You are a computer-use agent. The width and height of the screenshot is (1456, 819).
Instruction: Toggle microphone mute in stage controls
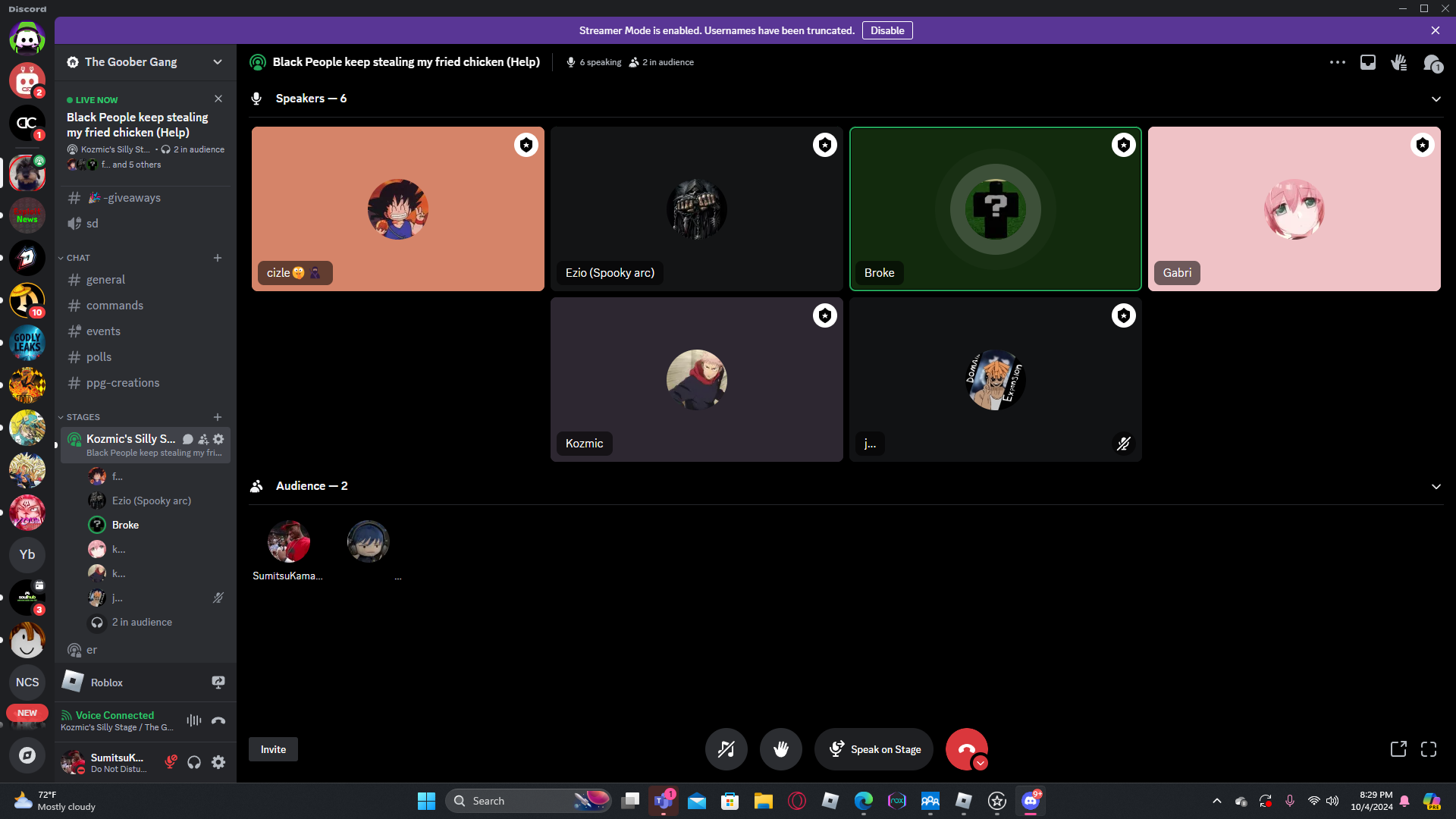click(726, 749)
